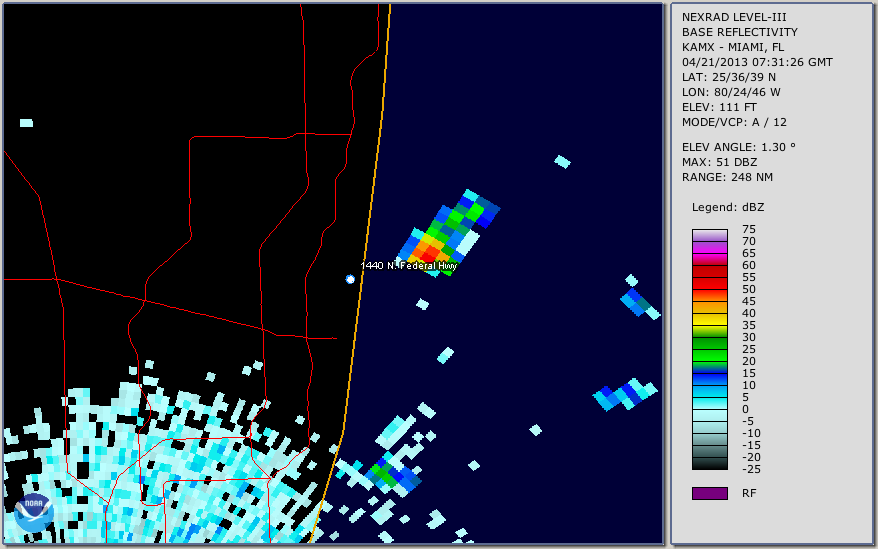Select the BASE REFLECTIVITY text
This screenshot has width=878, height=549.
(x=740, y=32)
